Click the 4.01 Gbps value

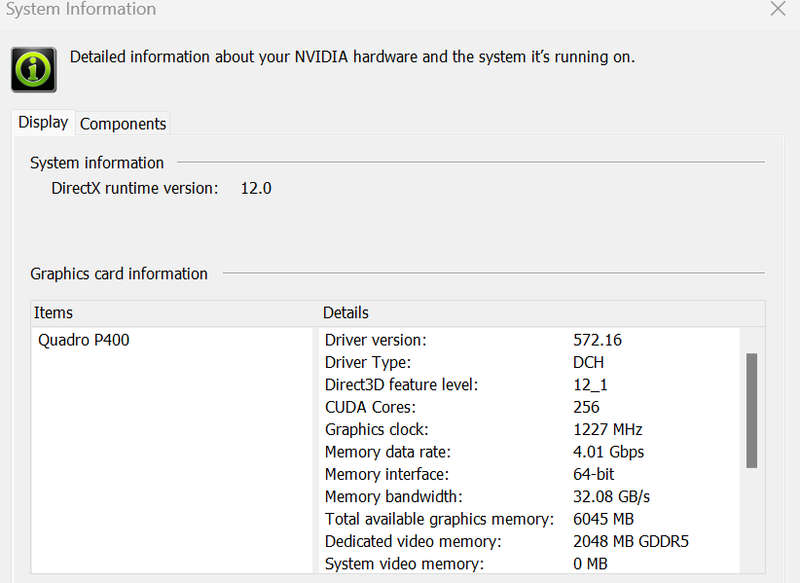click(608, 452)
